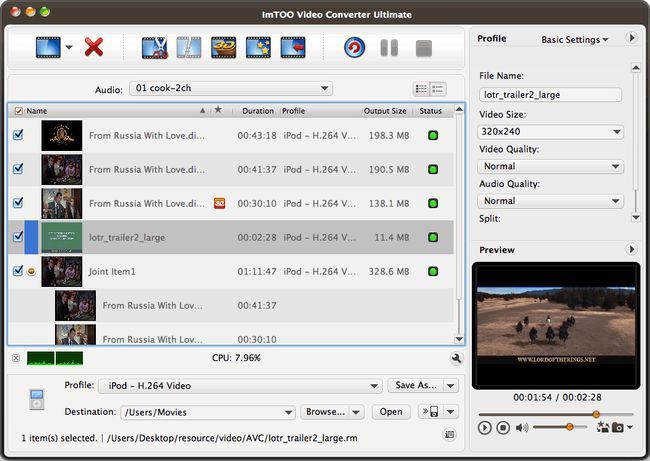Open the clip tool with scissors icon
This screenshot has width=650, height=461.
click(x=155, y=47)
